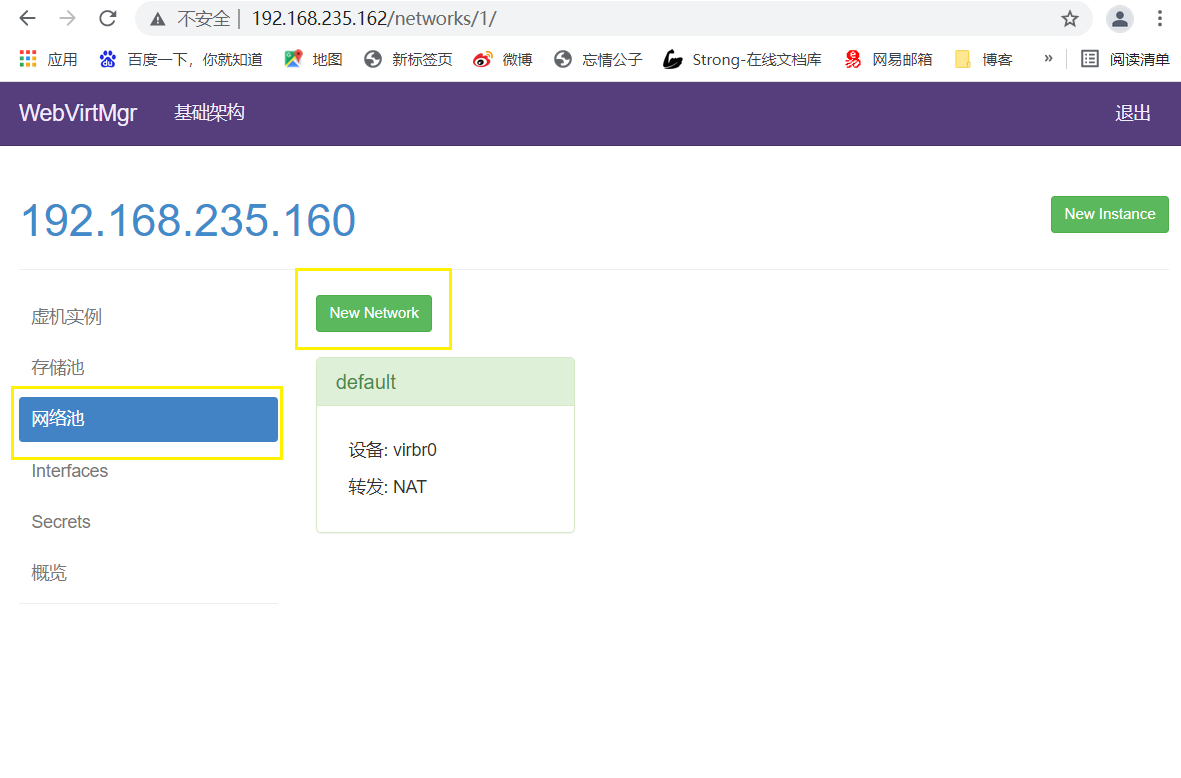Click the WebVirtMgr brand link

tap(78, 113)
